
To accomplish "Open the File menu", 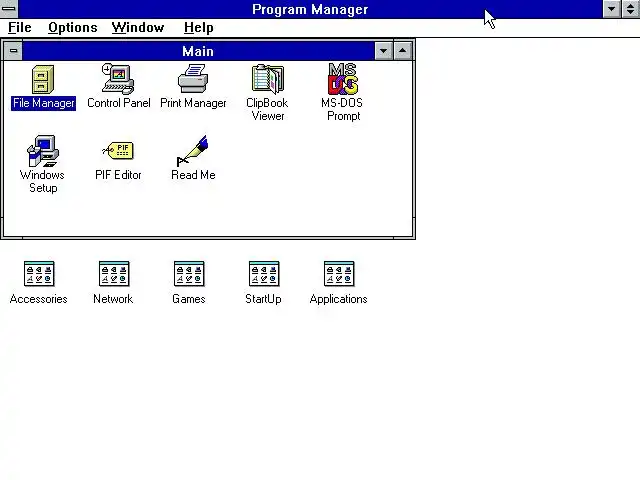I will coord(20,27).
